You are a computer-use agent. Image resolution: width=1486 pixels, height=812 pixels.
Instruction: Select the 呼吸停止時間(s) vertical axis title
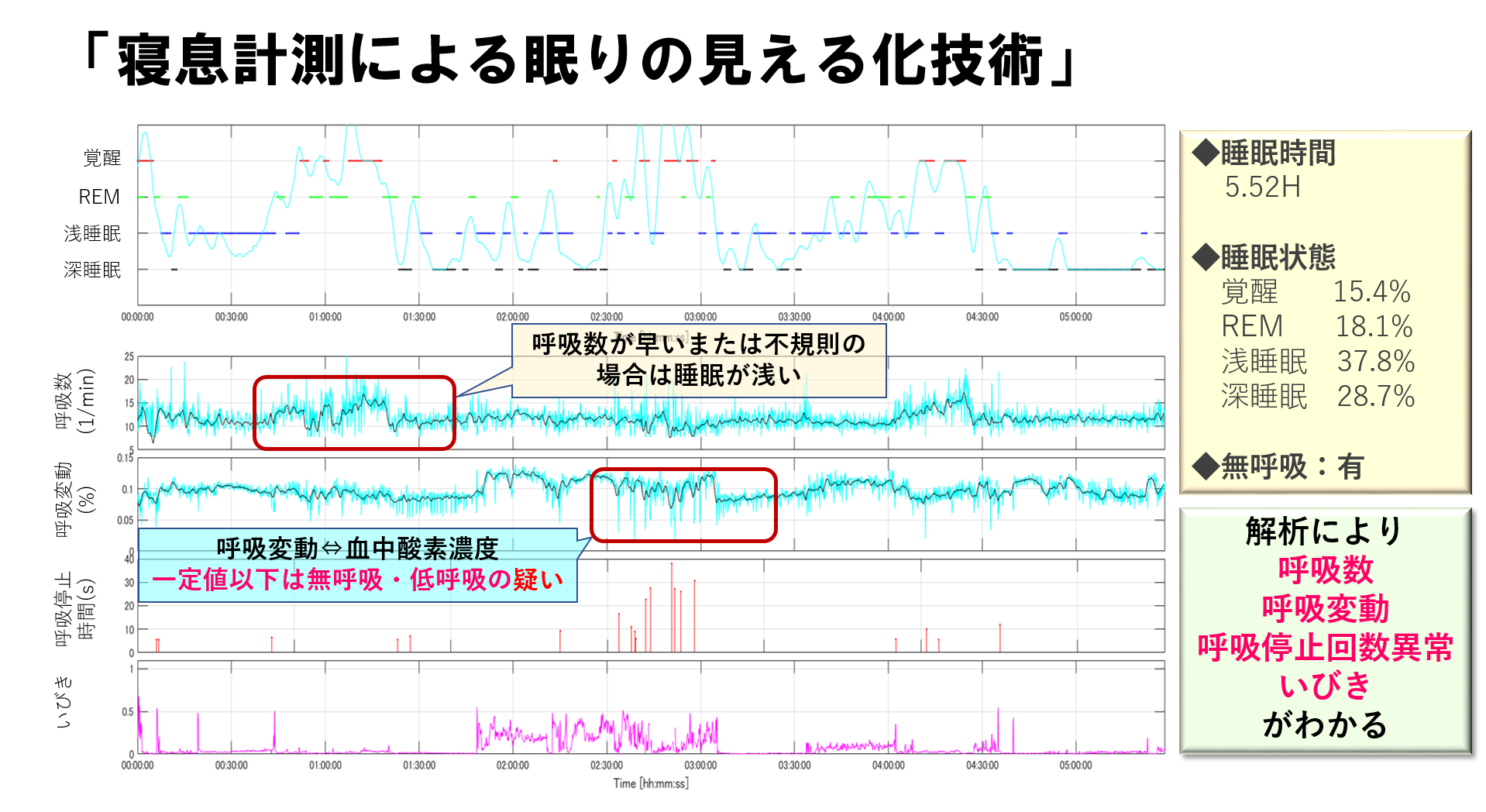pos(74,609)
